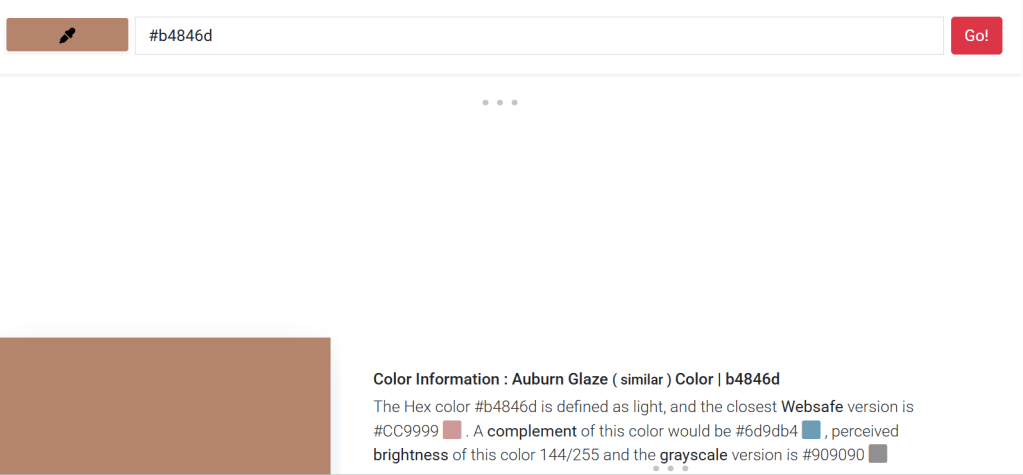Click the 144/255 brightness value

click(x=563, y=455)
